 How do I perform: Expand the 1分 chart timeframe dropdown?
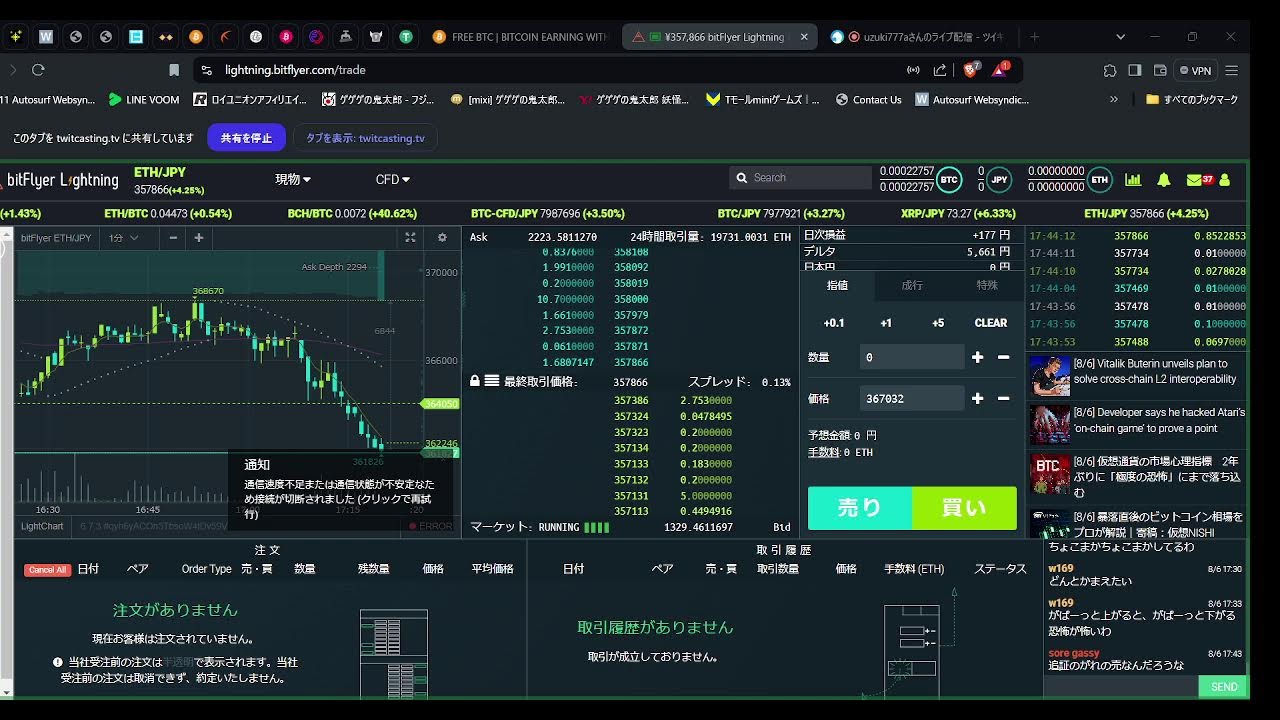point(124,238)
